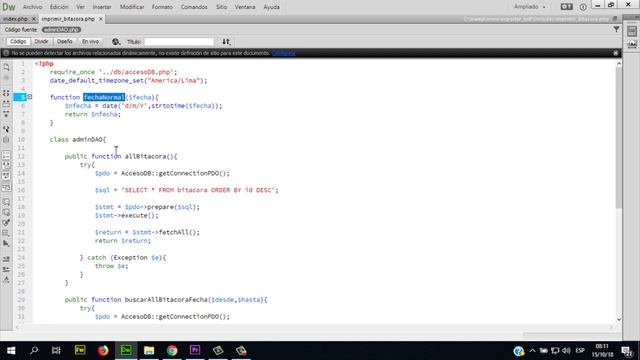Viewport: 640px width, 360px height.
Task: Open the Modificar menu
Action: click(132, 7)
